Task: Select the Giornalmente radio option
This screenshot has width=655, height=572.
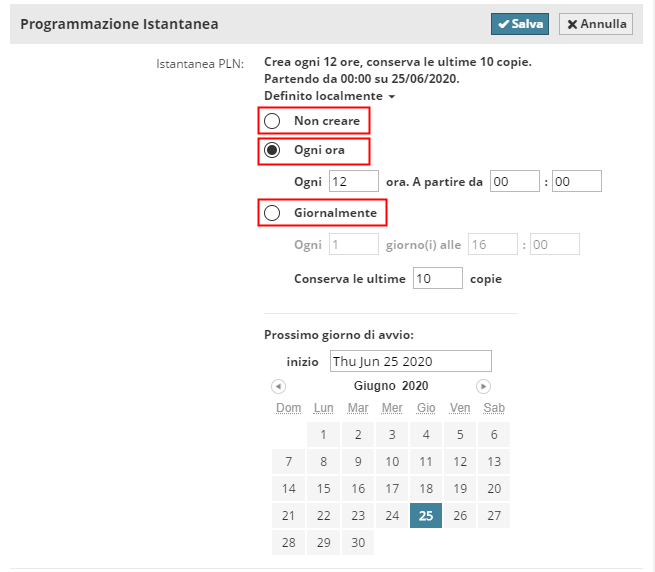Action: pyautogui.click(x=272, y=213)
